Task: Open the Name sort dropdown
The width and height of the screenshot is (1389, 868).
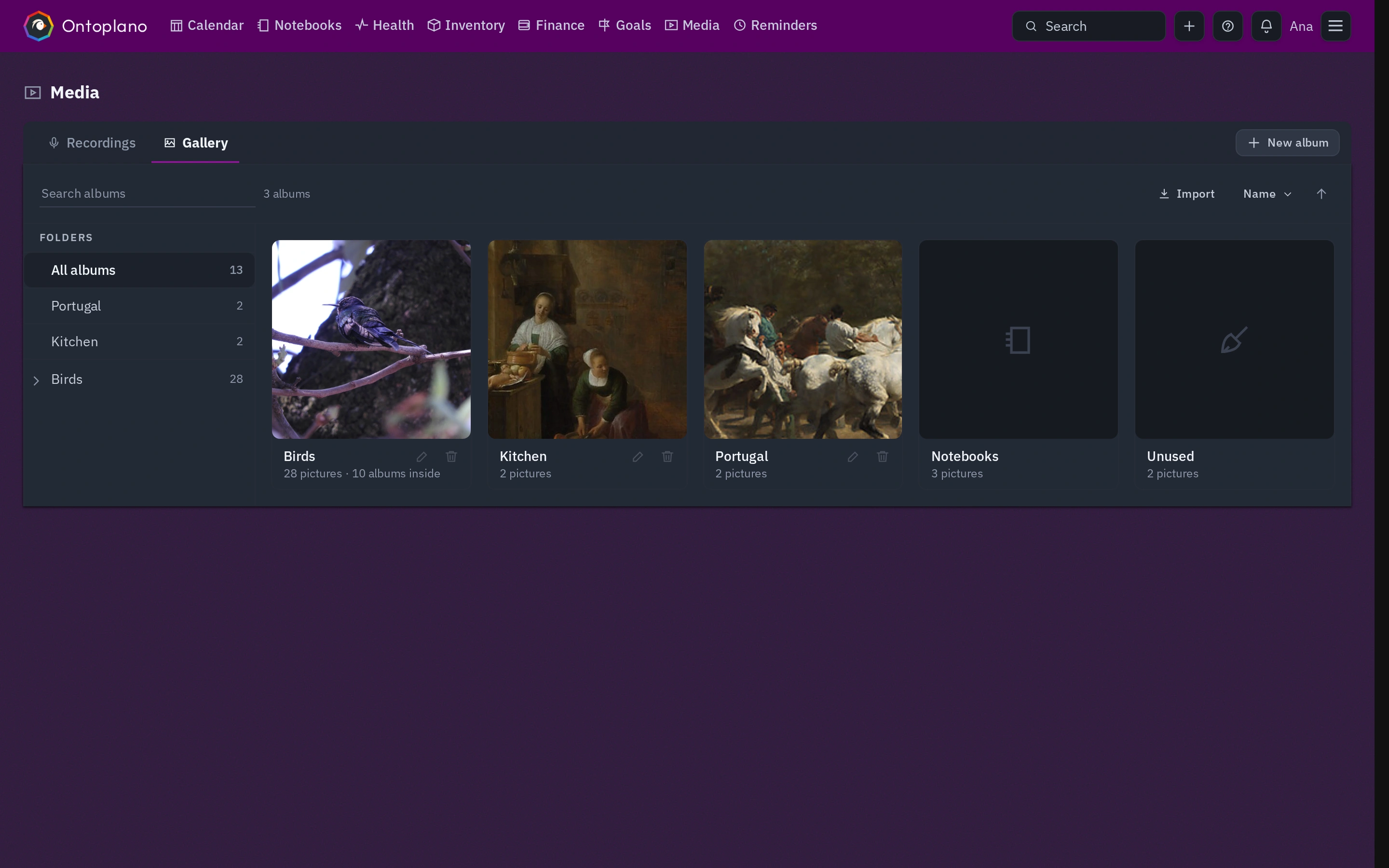Action: click(1267, 194)
